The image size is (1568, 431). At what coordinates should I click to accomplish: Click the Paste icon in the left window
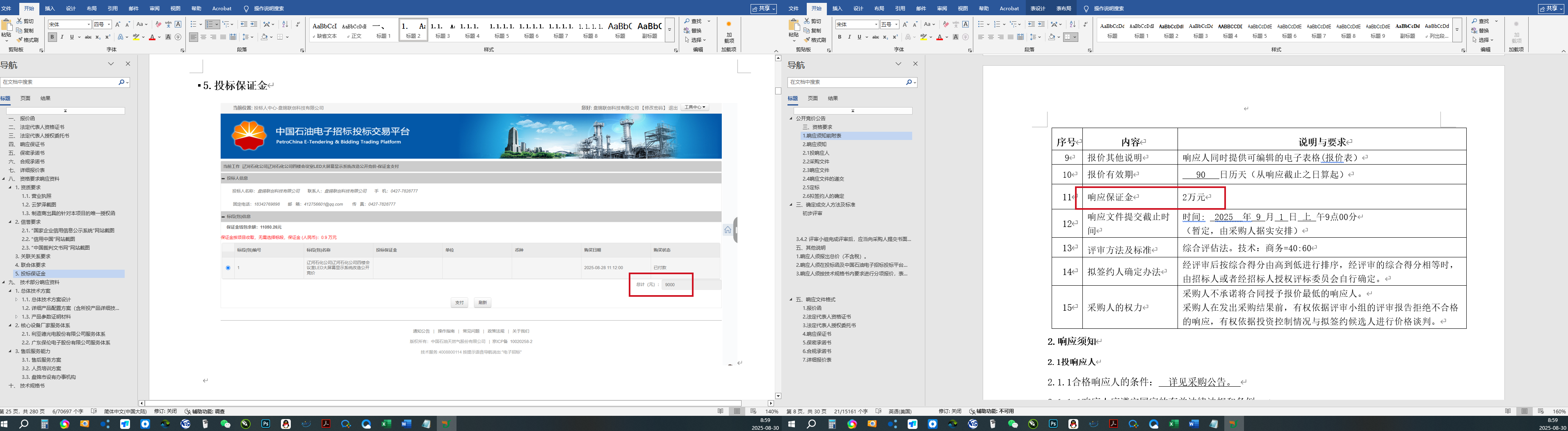coord(7,25)
